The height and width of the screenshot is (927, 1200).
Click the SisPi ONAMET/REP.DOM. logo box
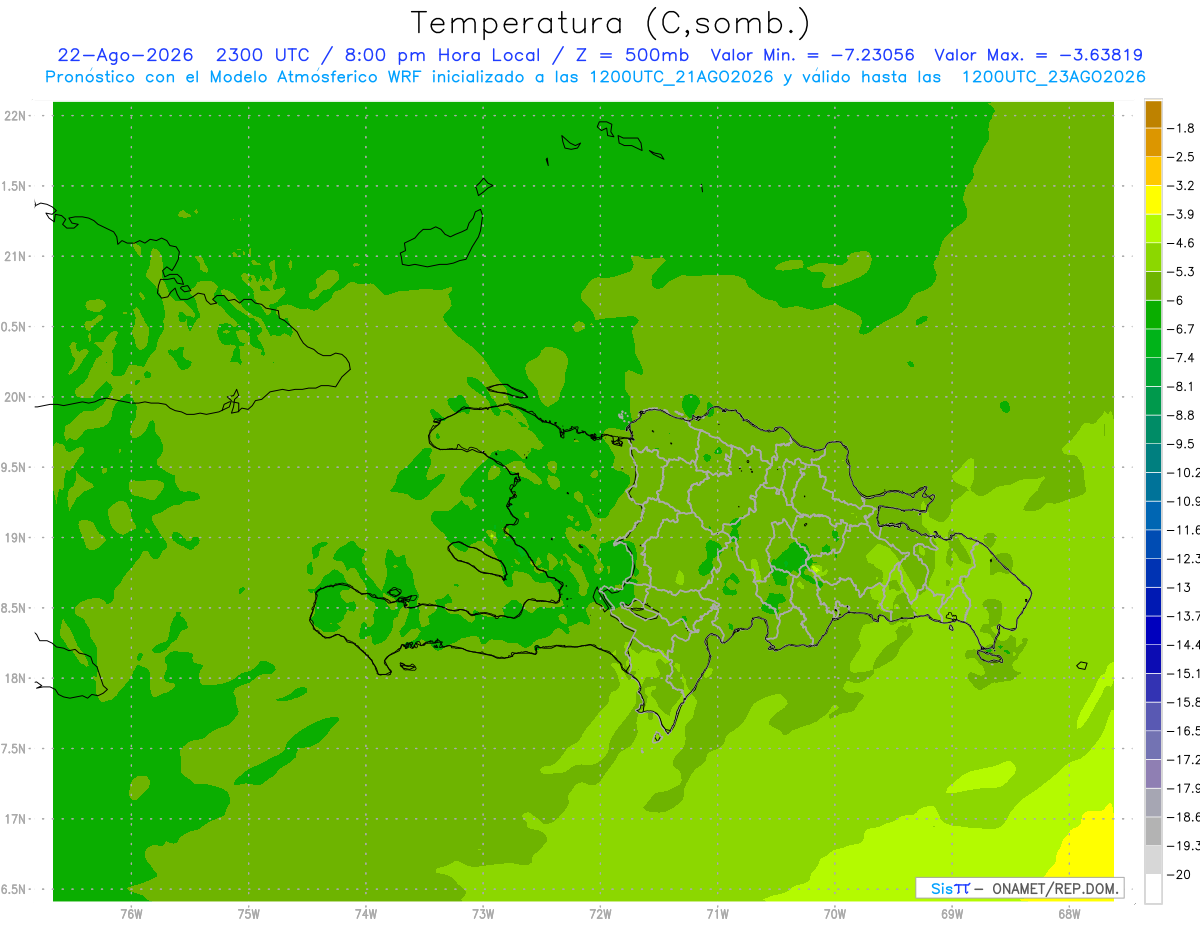pos(1020,888)
